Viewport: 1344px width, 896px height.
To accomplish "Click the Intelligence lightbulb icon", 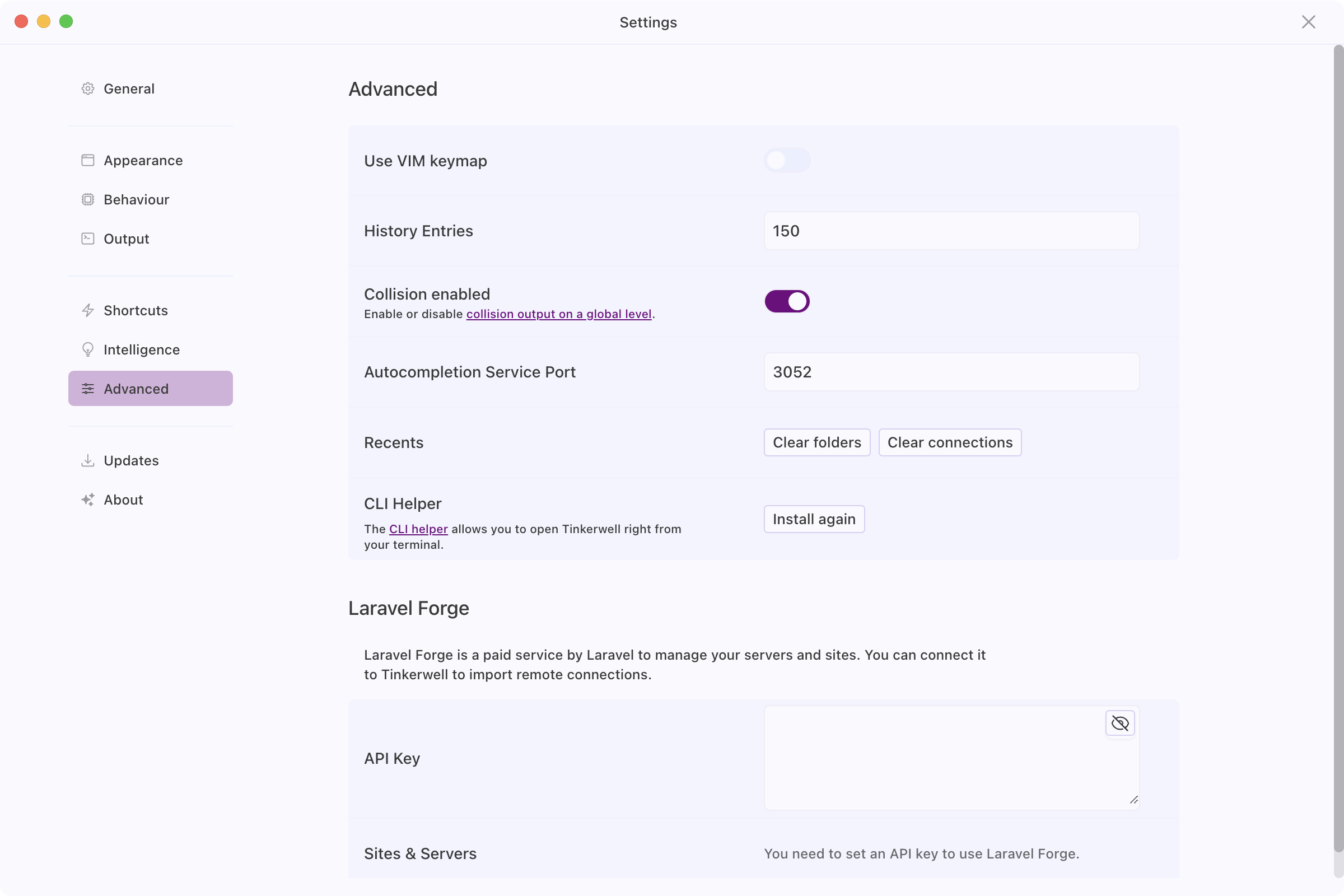I will 87,349.
